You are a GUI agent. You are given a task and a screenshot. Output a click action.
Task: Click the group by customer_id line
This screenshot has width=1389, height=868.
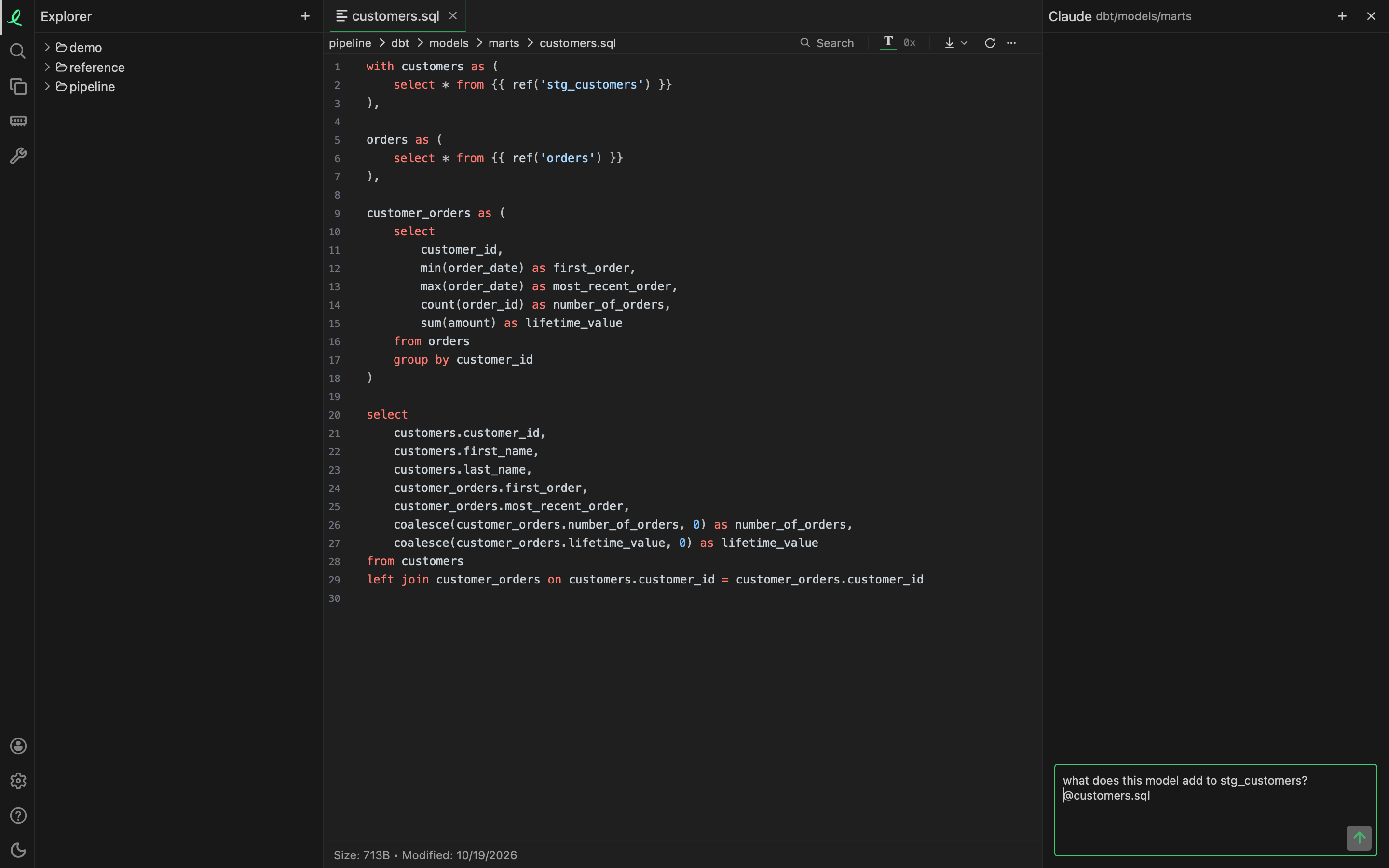[x=463, y=359]
